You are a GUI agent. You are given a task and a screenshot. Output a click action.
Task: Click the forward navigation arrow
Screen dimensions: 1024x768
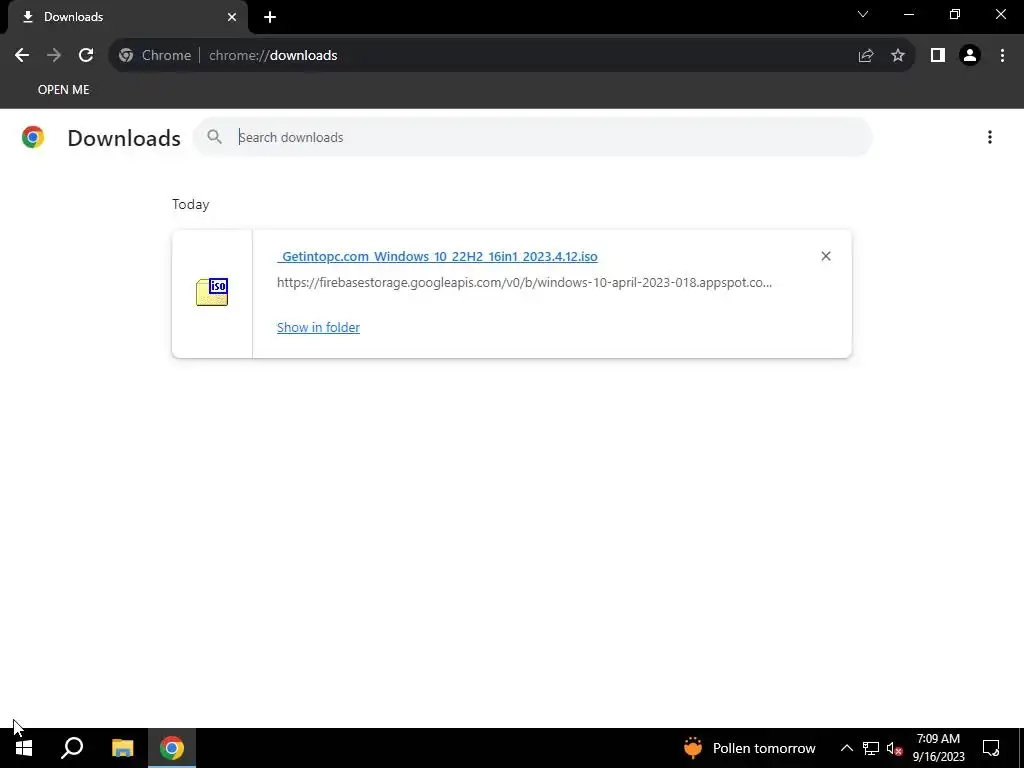click(x=54, y=56)
